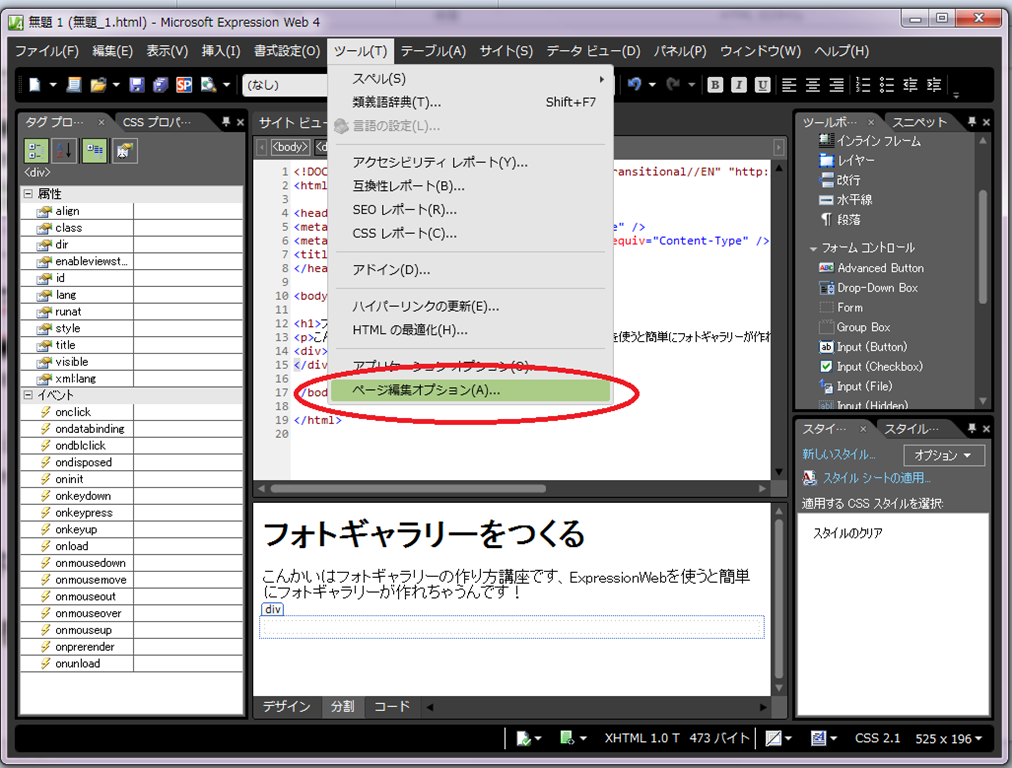Open the preview browser dropdown arrow
Image resolution: width=1012 pixels, height=768 pixels.
227,85
